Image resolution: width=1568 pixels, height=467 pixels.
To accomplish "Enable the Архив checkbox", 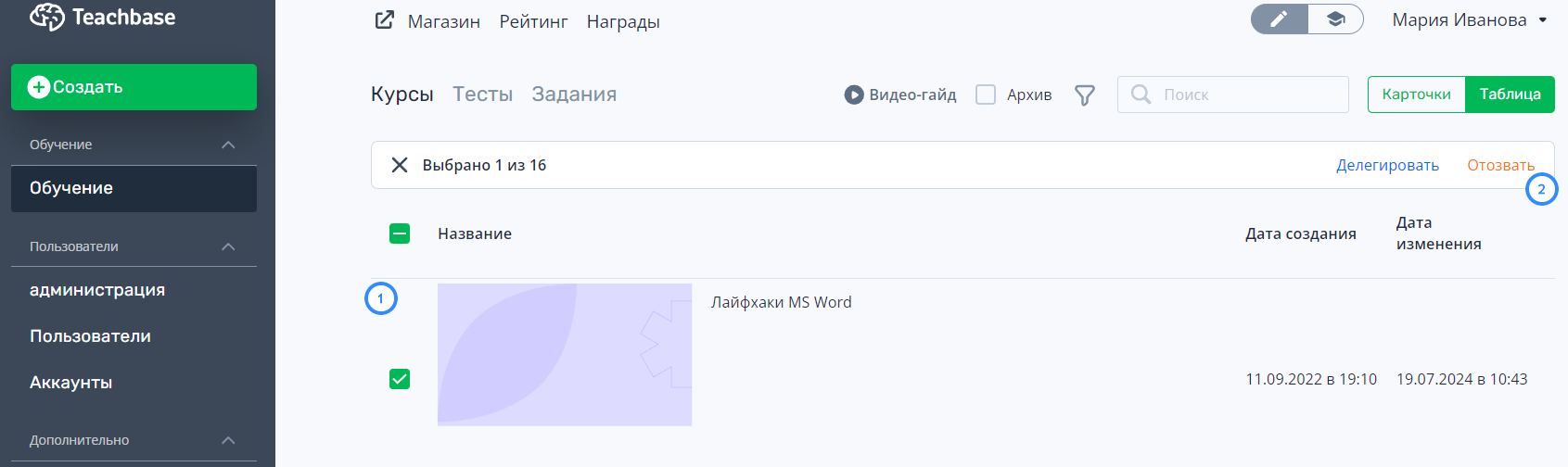I will (986, 95).
